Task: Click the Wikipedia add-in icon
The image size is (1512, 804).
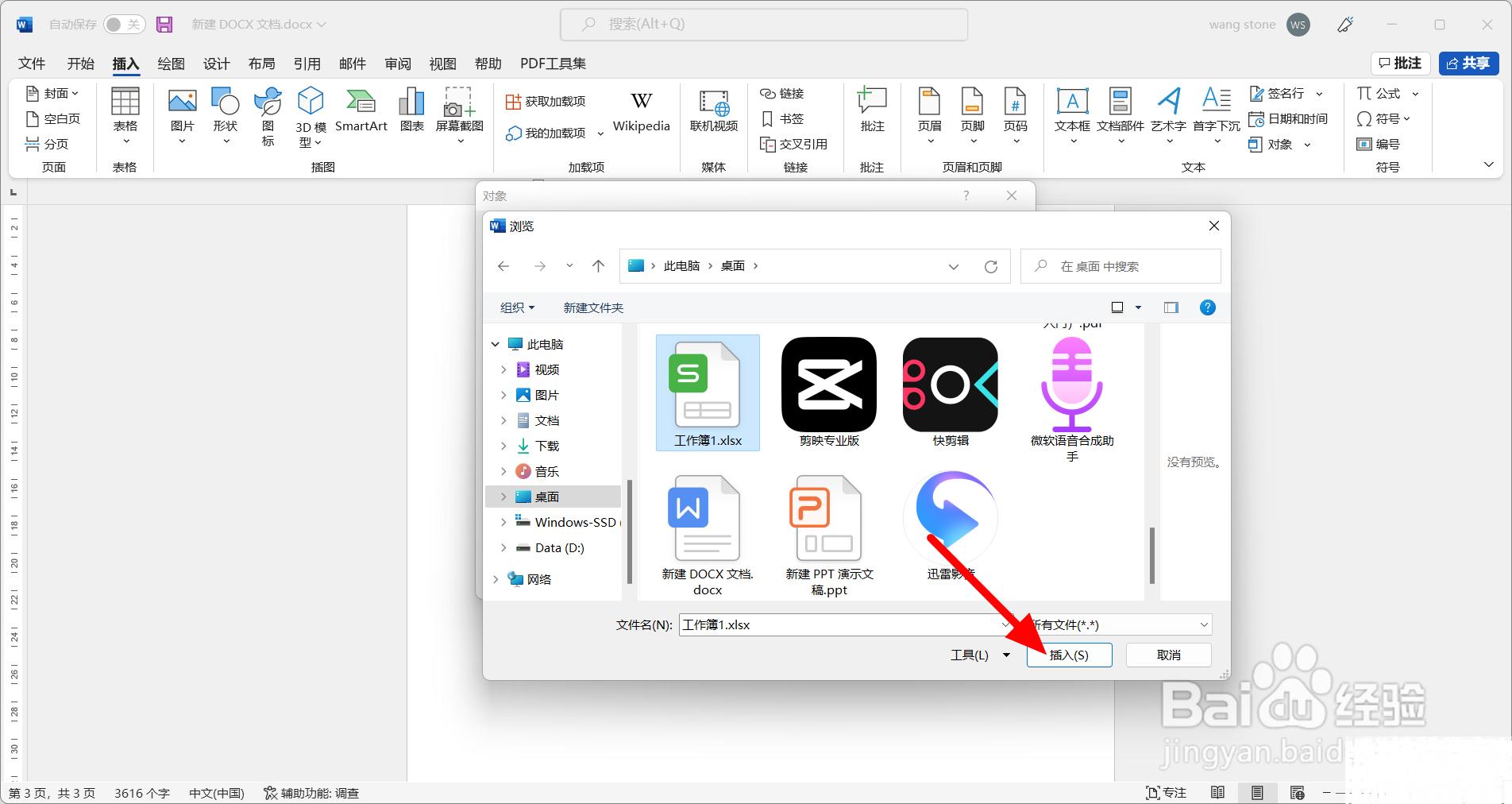Action: (641, 111)
